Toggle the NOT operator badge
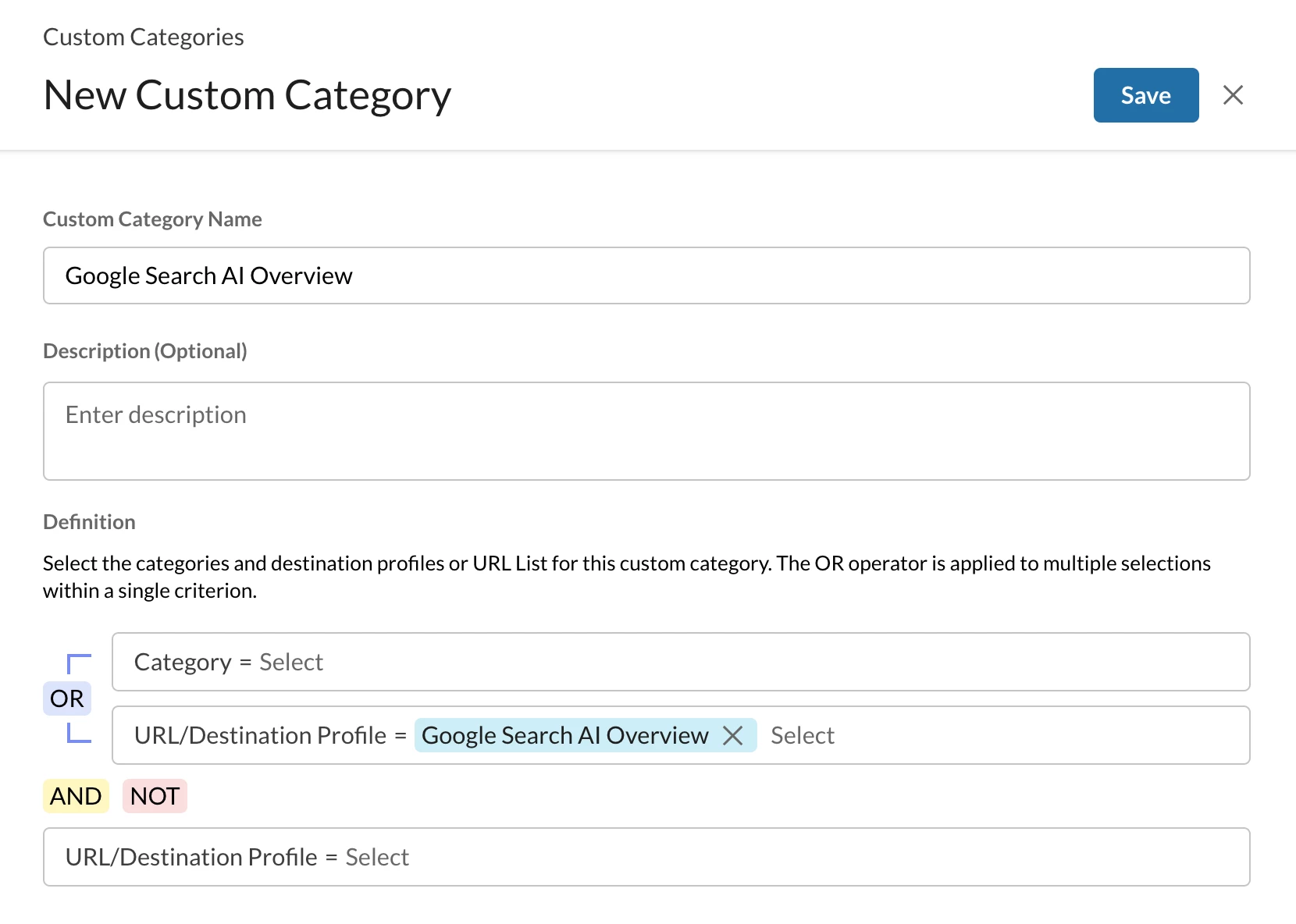This screenshot has width=1296, height=924. 155,796
